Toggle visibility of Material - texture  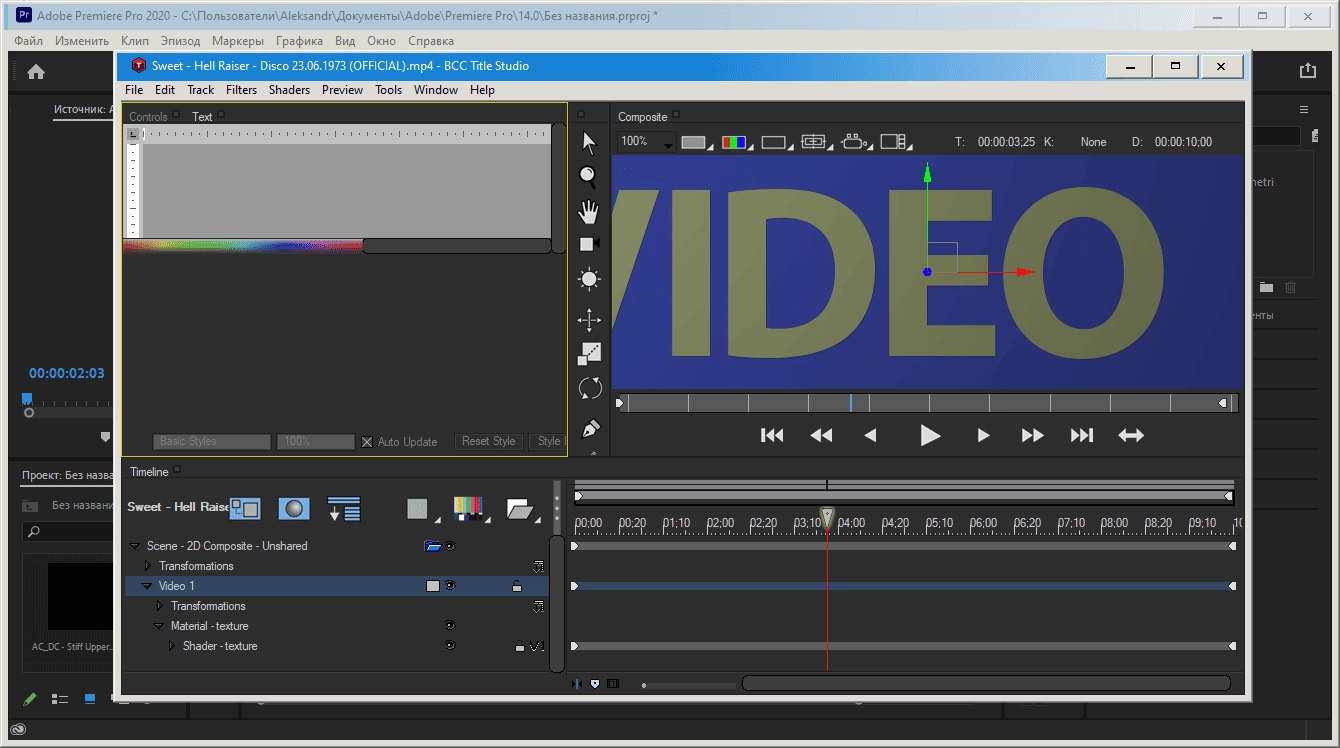click(x=451, y=626)
